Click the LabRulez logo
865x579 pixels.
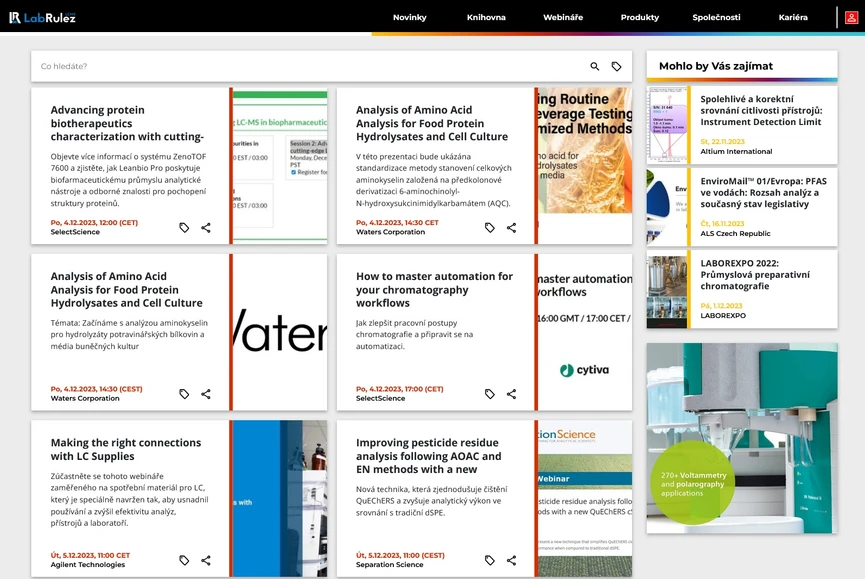42,18
